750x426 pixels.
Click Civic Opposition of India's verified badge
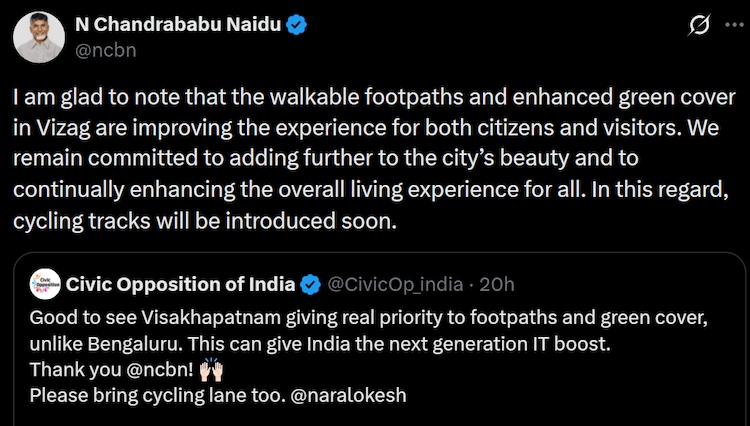311,284
